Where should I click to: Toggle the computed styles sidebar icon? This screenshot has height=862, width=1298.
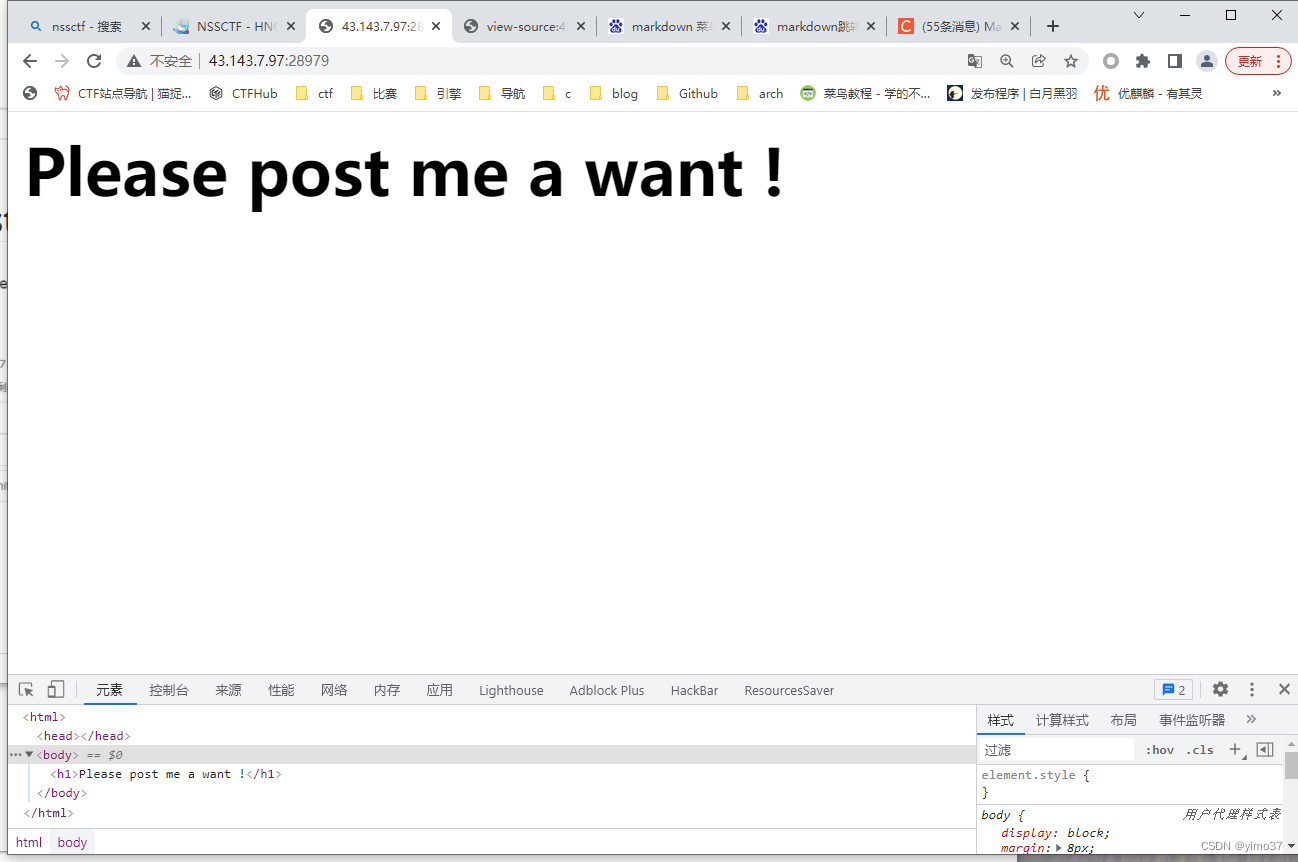point(1264,749)
